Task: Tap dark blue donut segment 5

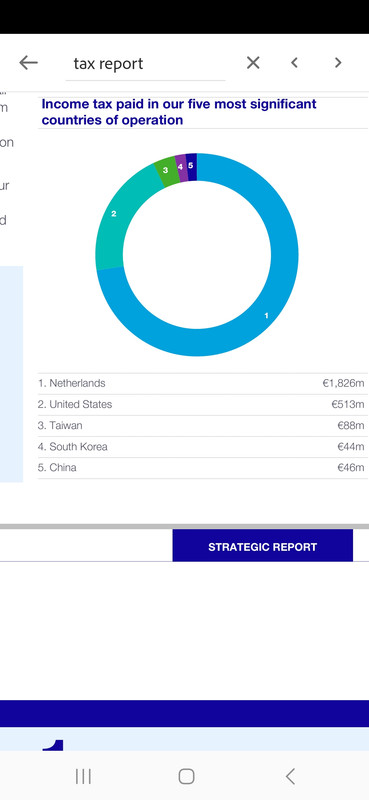Action: click(x=191, y=166)
